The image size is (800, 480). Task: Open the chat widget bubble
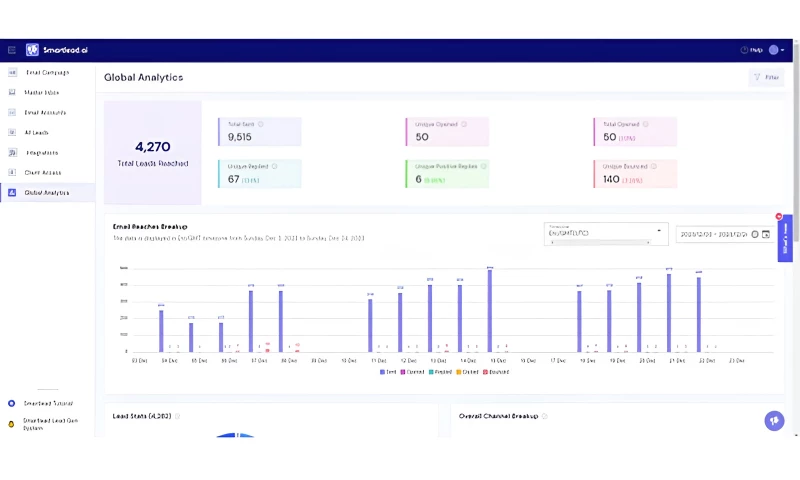[774, 421]
